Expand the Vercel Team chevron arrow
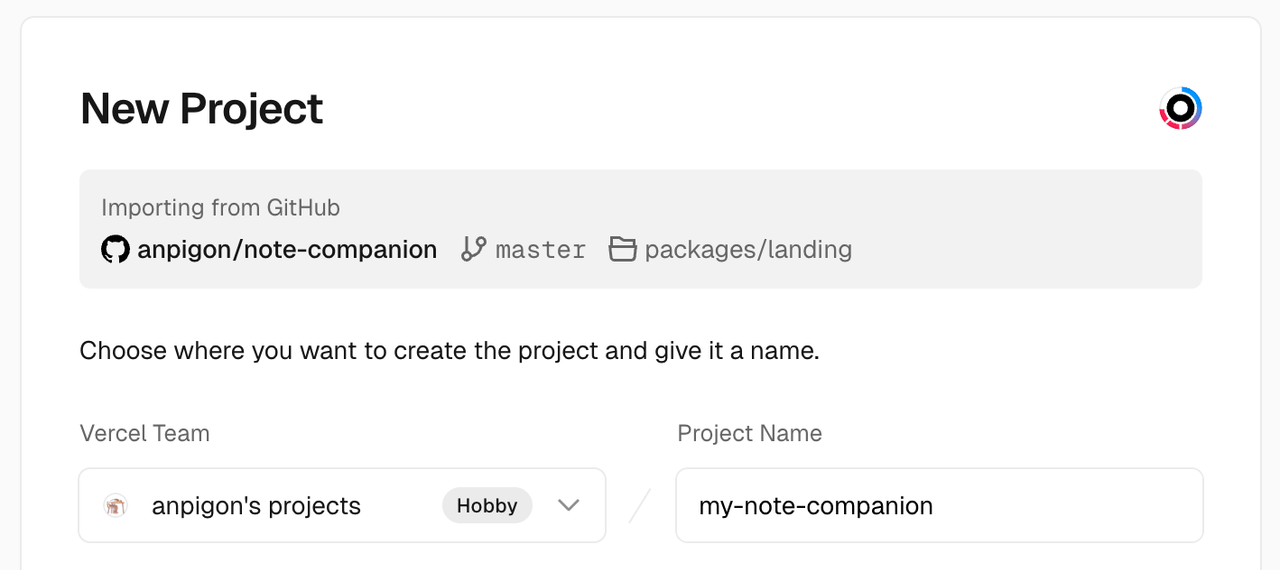The image size is (1280, 570). pyautogui.click(x=568, y=506)
